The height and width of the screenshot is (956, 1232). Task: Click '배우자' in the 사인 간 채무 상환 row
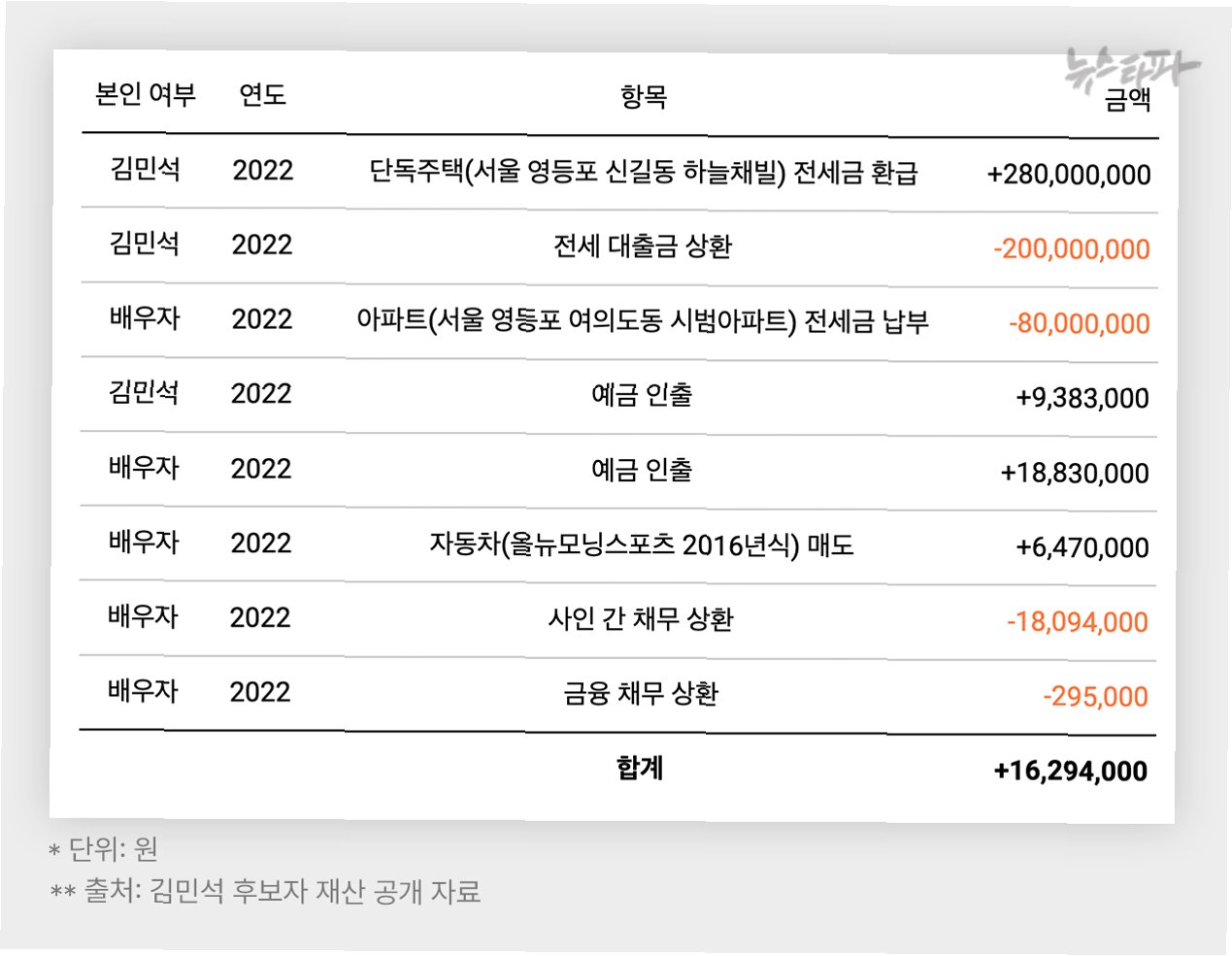(144, 616)
